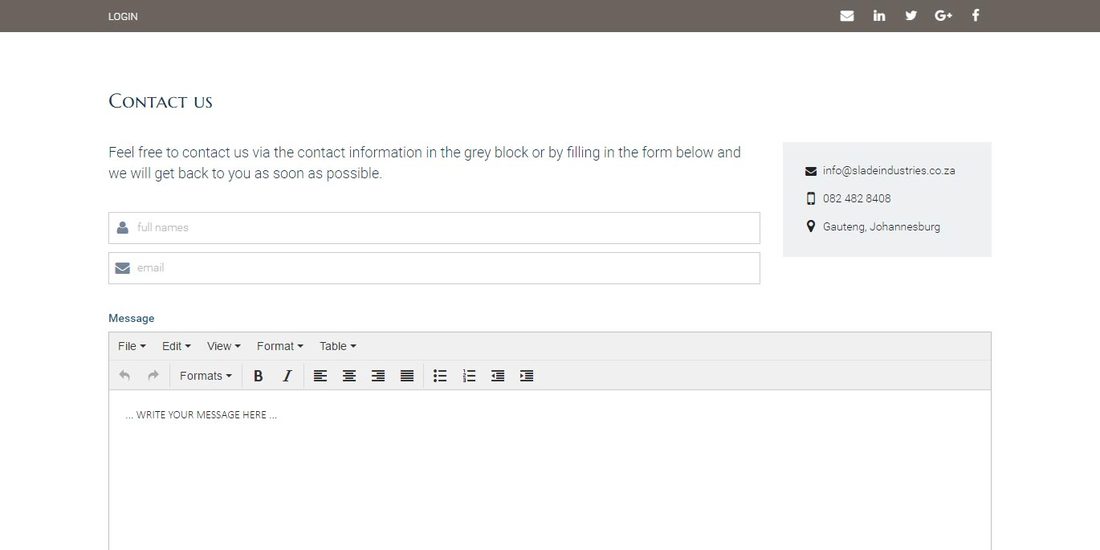
Task: Open the Format menu
Action: click(280, 346)
